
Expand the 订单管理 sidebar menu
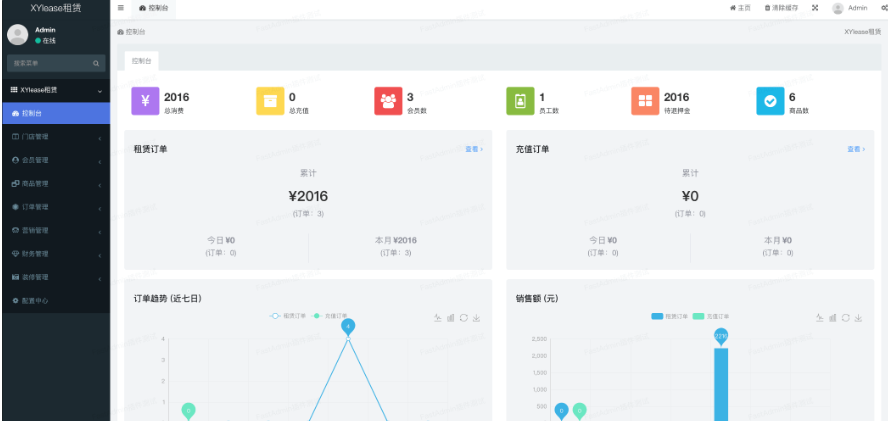55,207
